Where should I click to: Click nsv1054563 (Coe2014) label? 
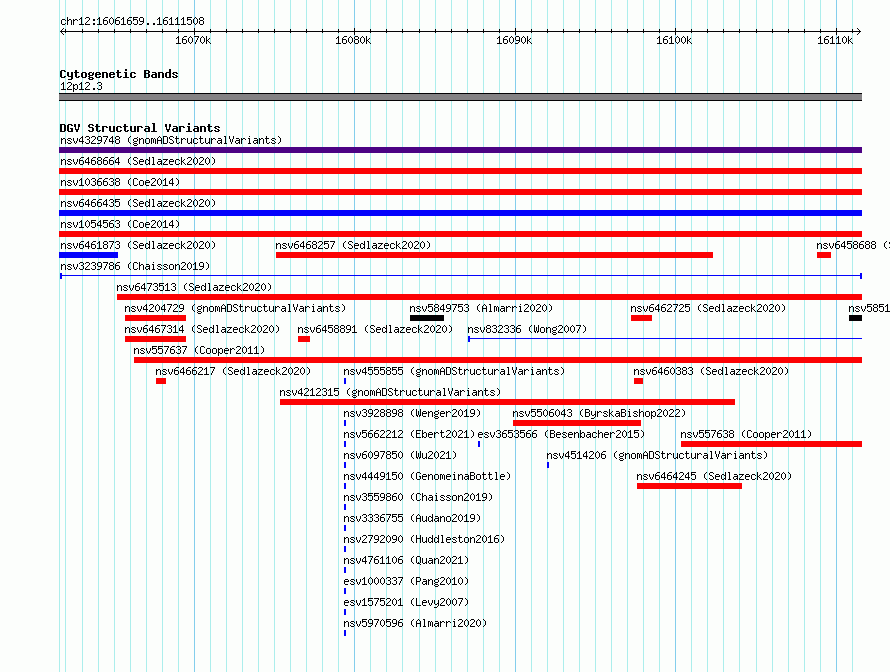[x=120, y=224]
